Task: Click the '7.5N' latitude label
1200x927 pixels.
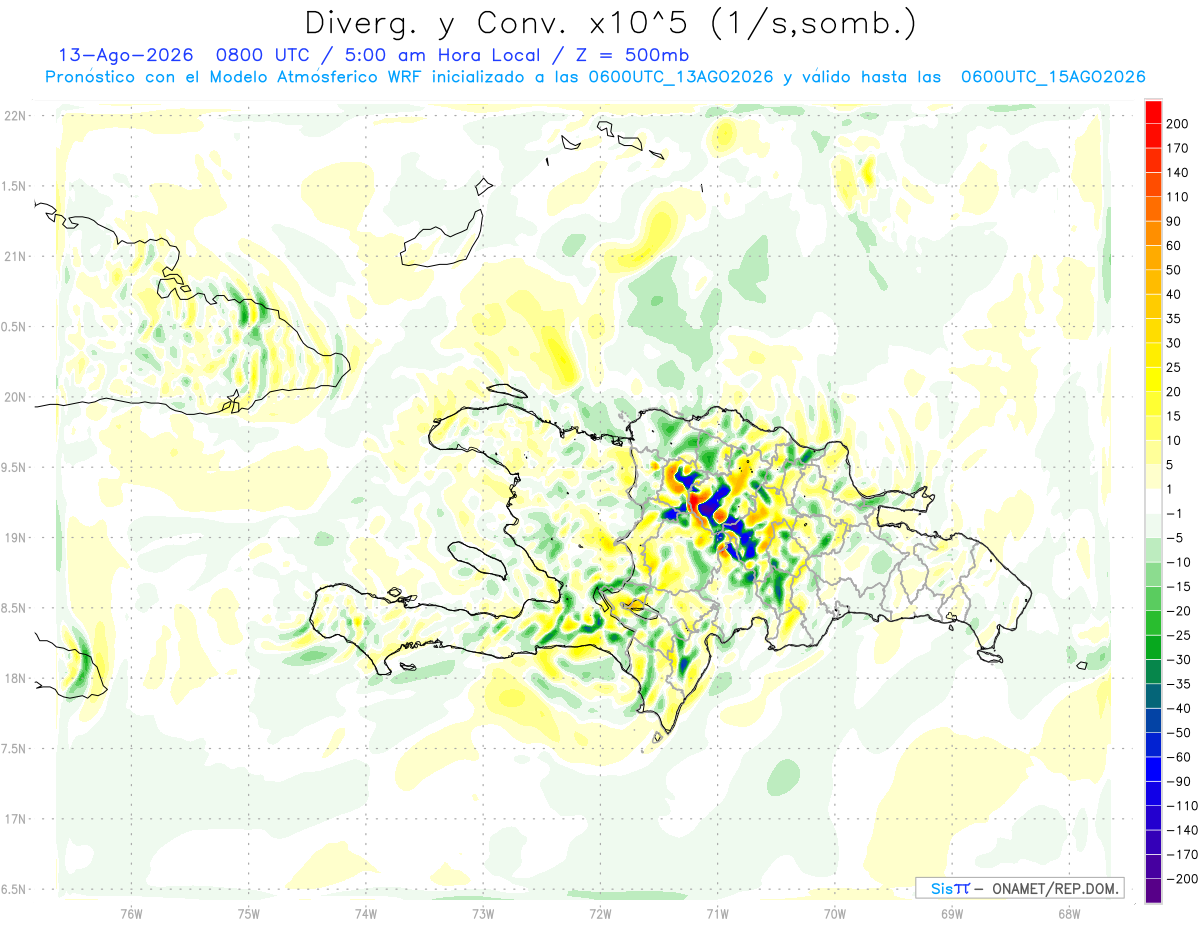Action: (x=15, y=749)
